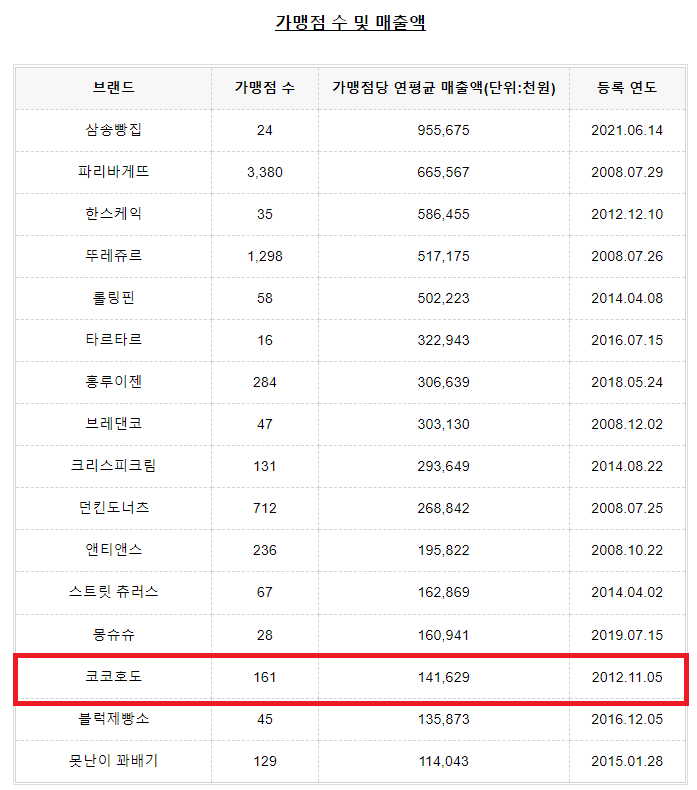This screenshot has width=697, height=790.
Task: Click the brand name 블럭제빵소
Action: pyautogui.click(x=114, y=719)
